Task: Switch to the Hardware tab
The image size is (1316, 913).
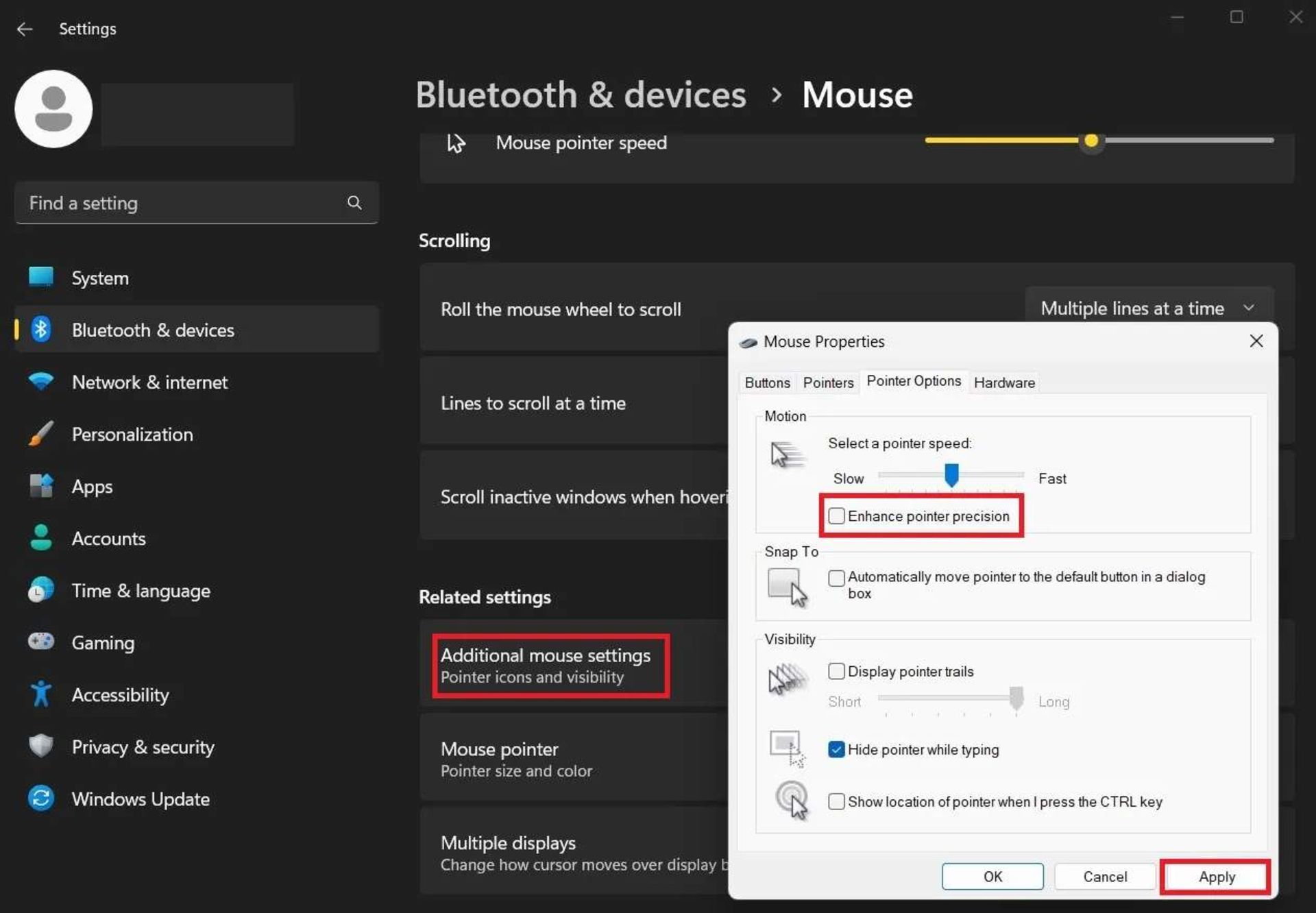Action: tap(1004, 382)
